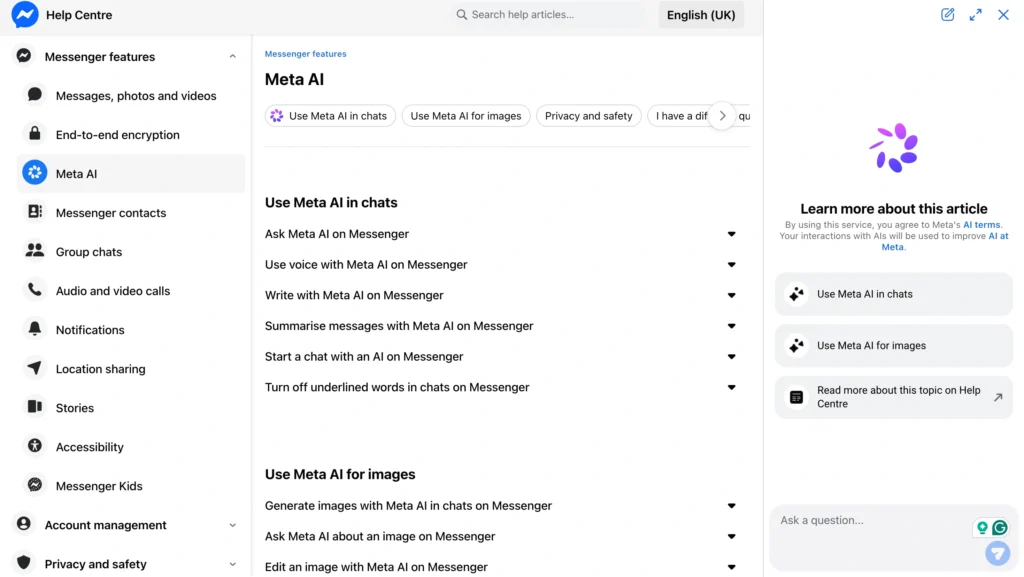Expand Summarise messages with Meta AI arrow
The width and height of the screenshot is (1024, 577).
pyautogui.click(x=731, y=326)
